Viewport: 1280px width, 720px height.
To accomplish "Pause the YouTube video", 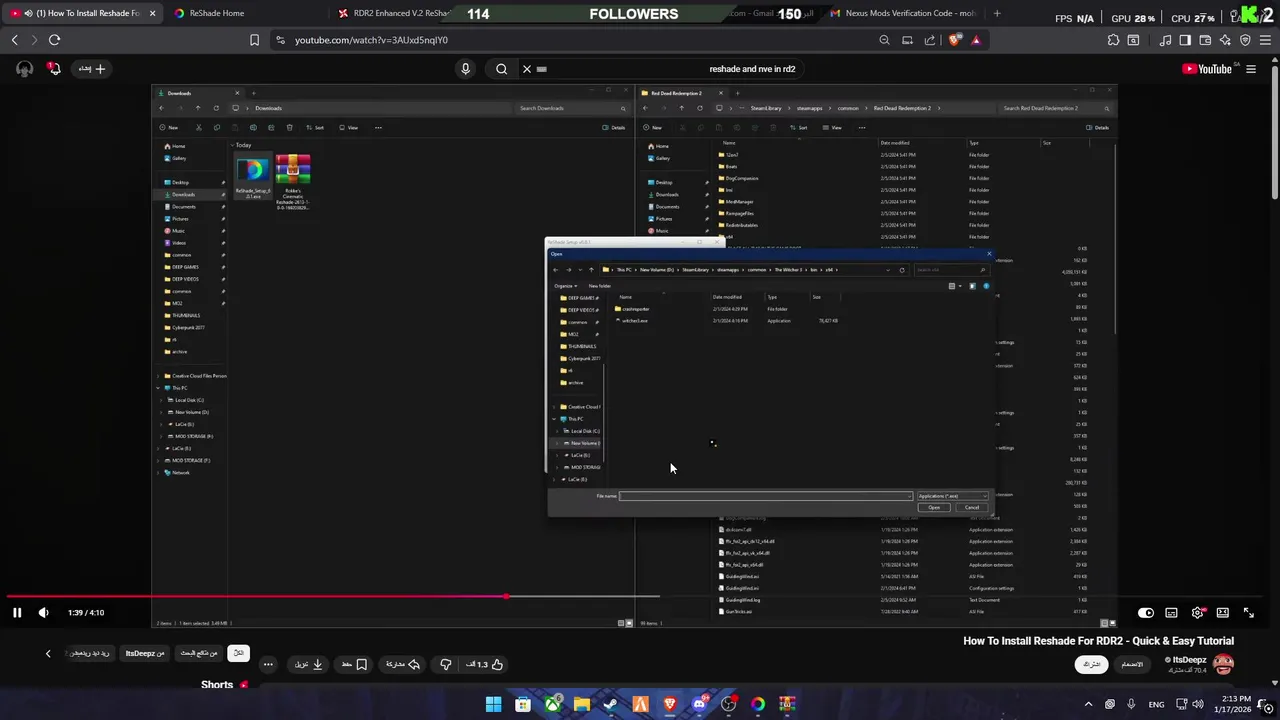I will [x=17, y=613].
